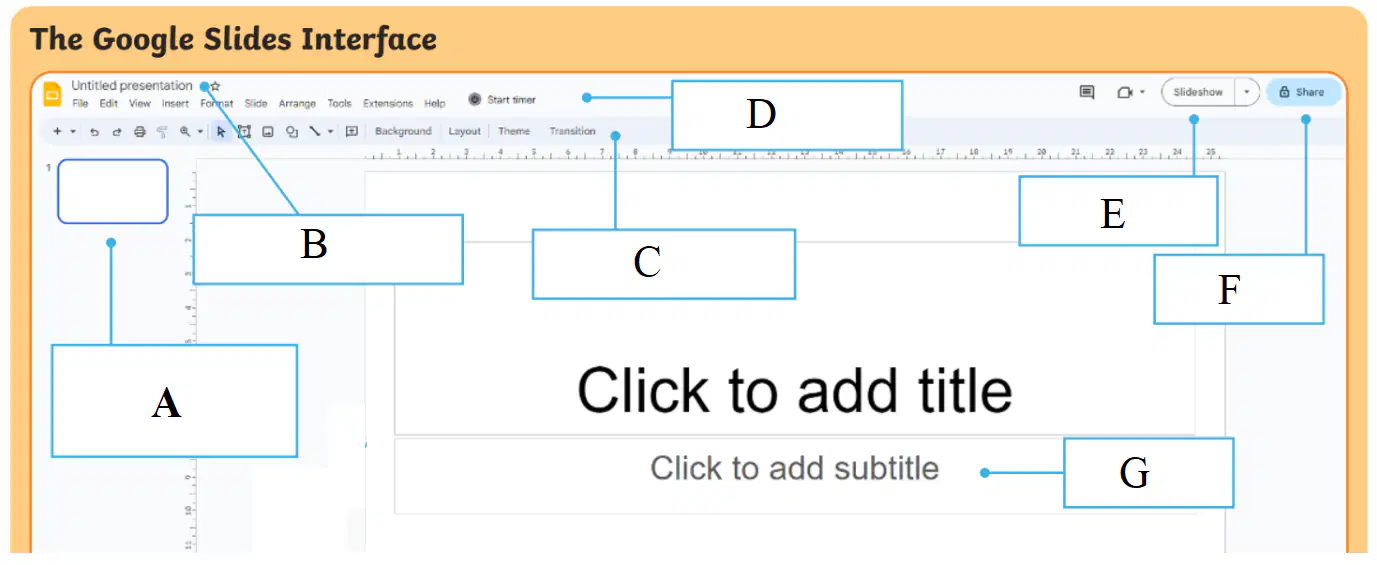Expand the new slide dropdown arrow

click(x=73, y=131)
